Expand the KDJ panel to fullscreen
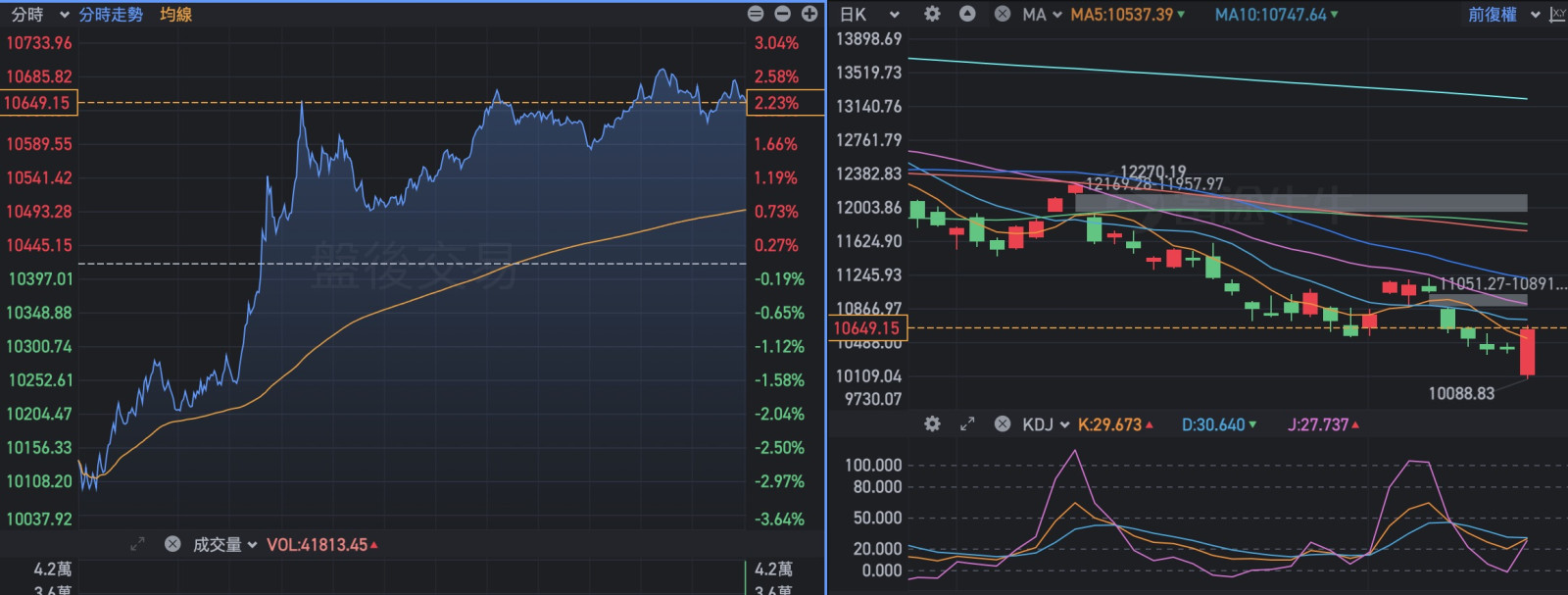The image size is (1568, 595). (x=967, y=424)
